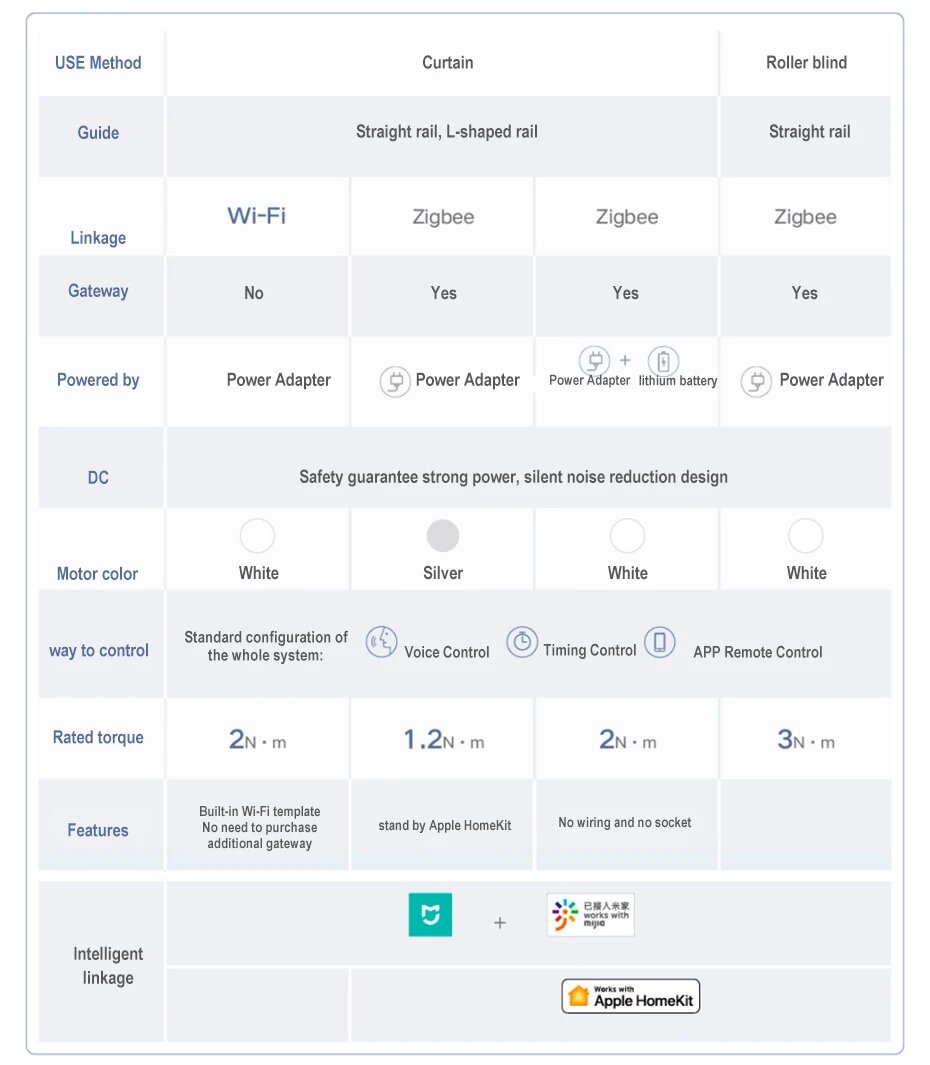
Task: Click the APP Remote Control phone icon
Action: (659, 642)
